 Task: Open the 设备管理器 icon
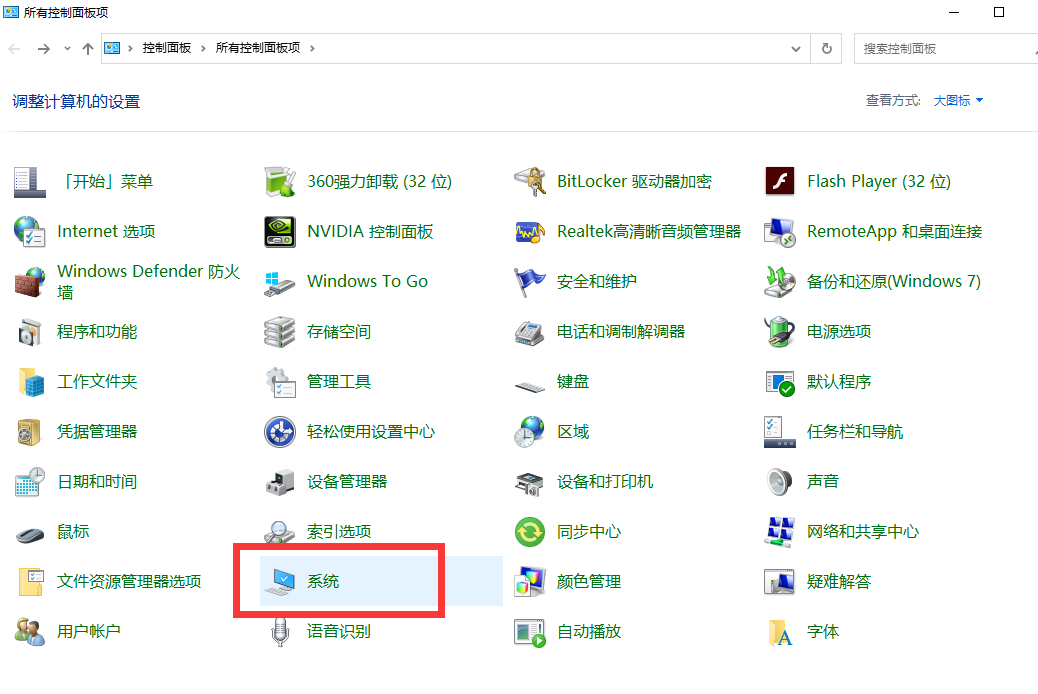pos(280,482)
